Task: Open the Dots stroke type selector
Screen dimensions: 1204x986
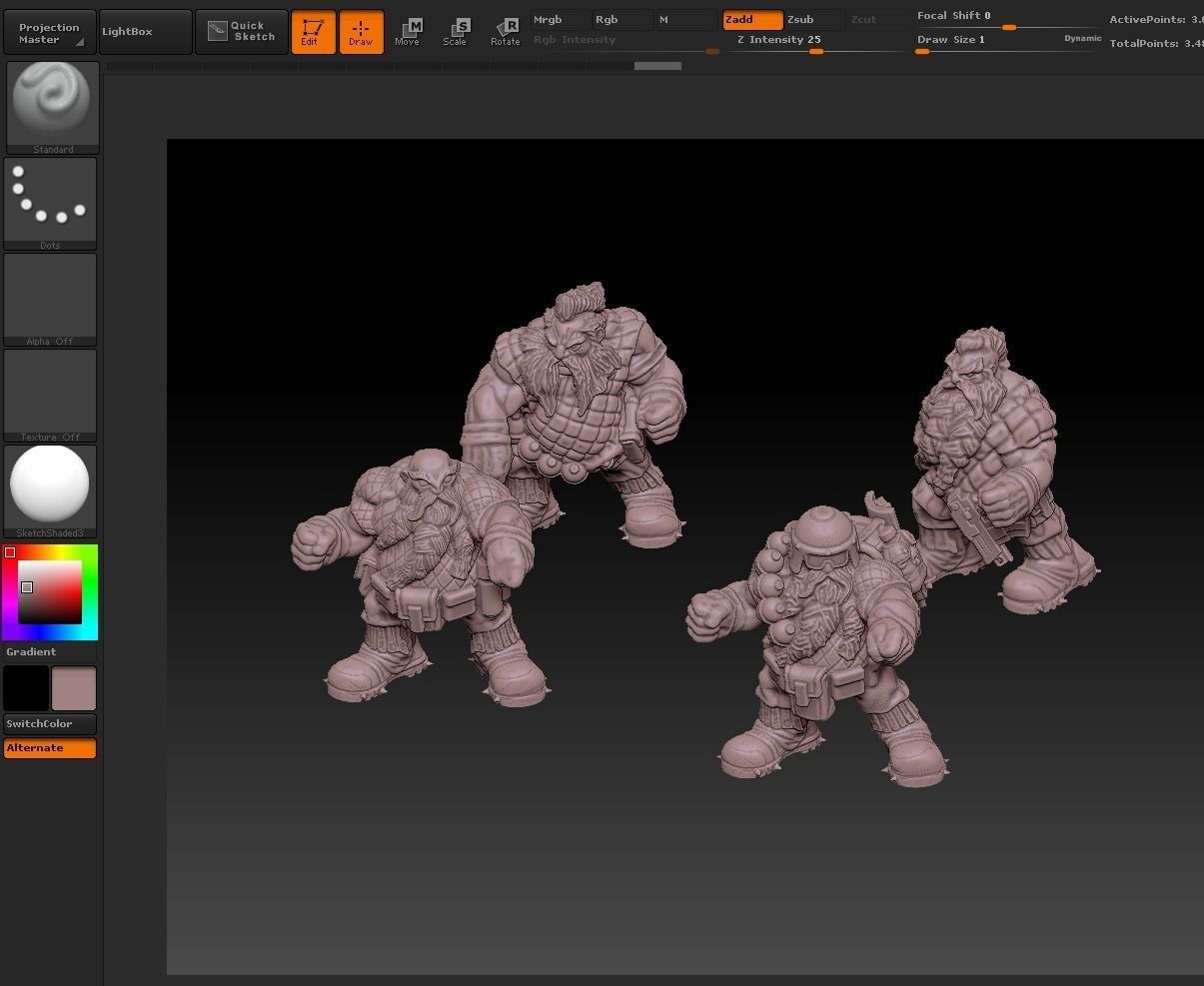Action: click(50, 204)
